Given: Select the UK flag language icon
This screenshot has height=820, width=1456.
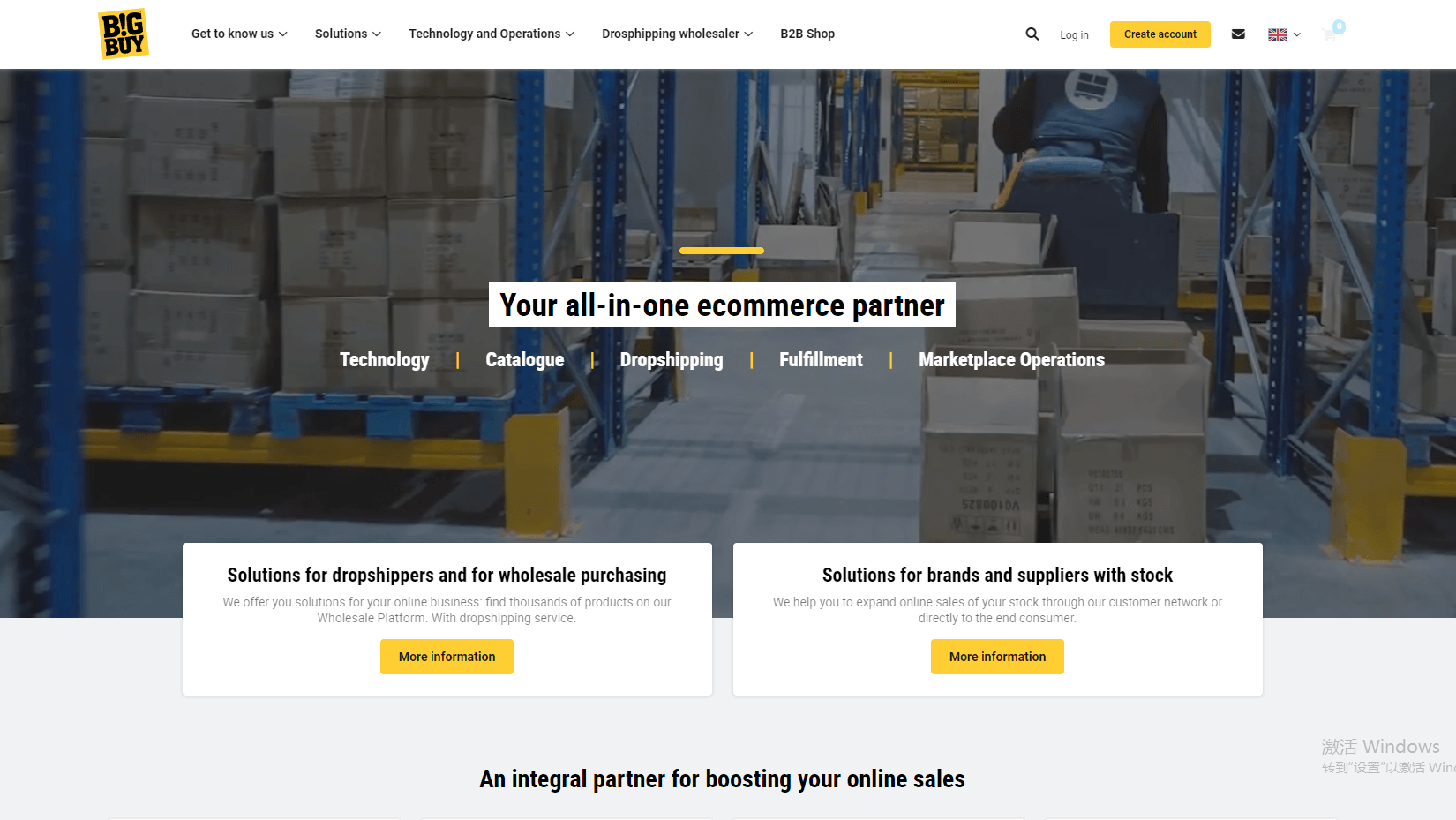Looking at the screenshot, I should 1277,34.
